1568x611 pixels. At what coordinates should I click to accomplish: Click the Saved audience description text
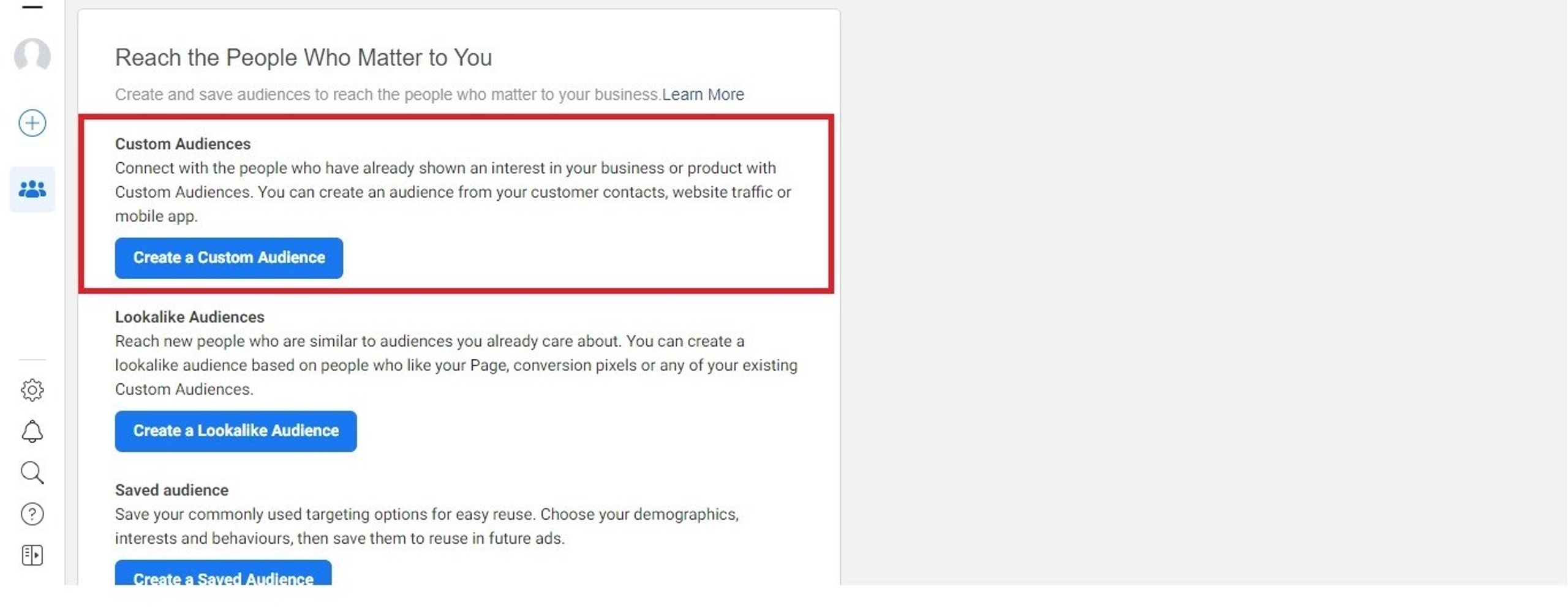[x=427, y=527]
